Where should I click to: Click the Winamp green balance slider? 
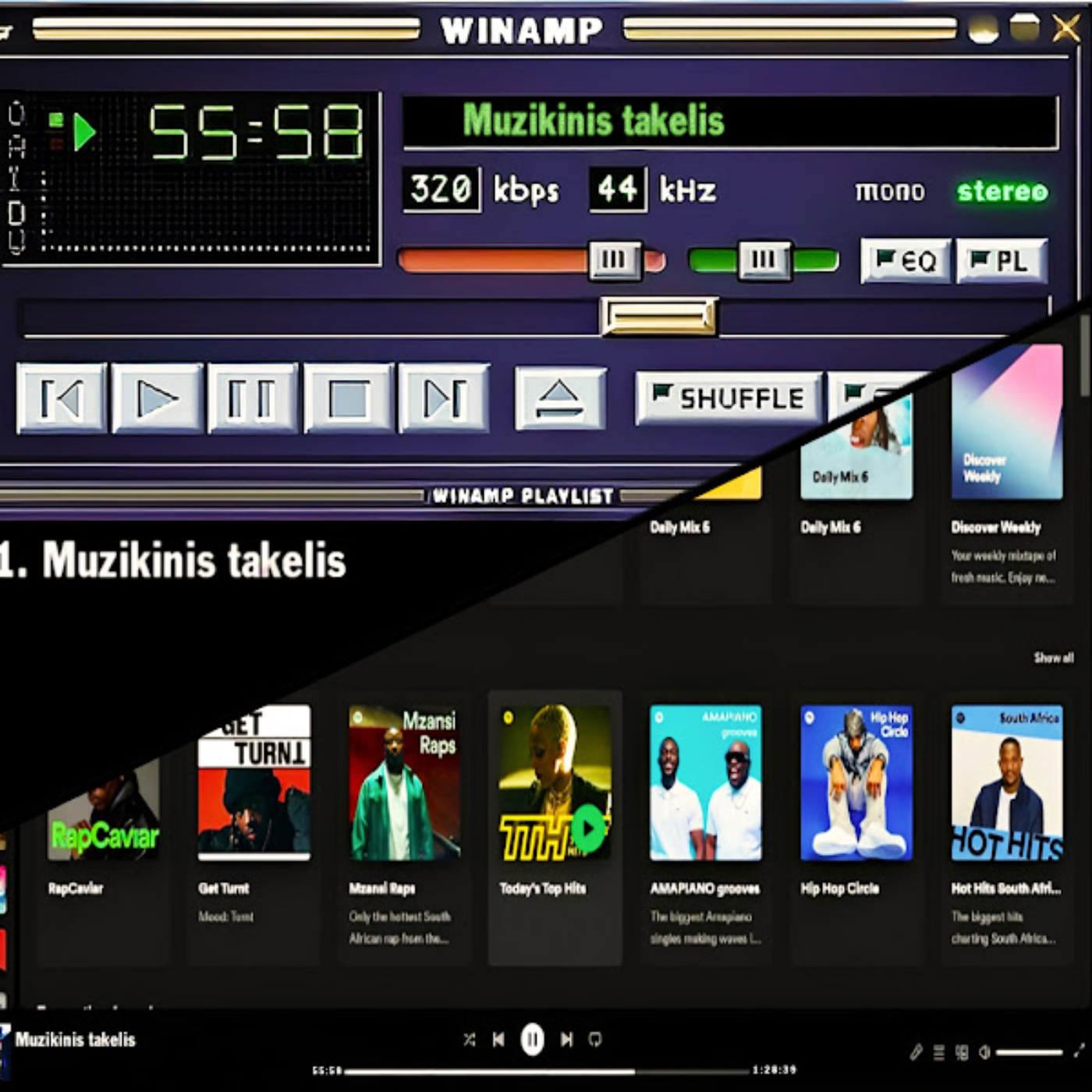(x=764, y=260)
